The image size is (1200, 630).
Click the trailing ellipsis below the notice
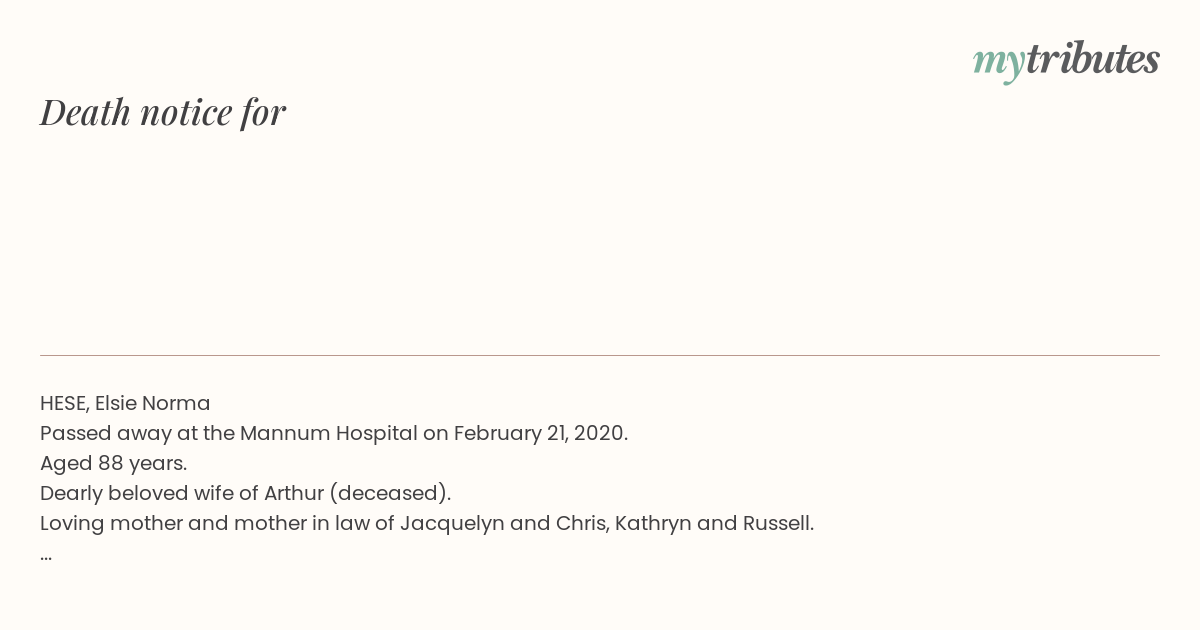coord(46,555)
